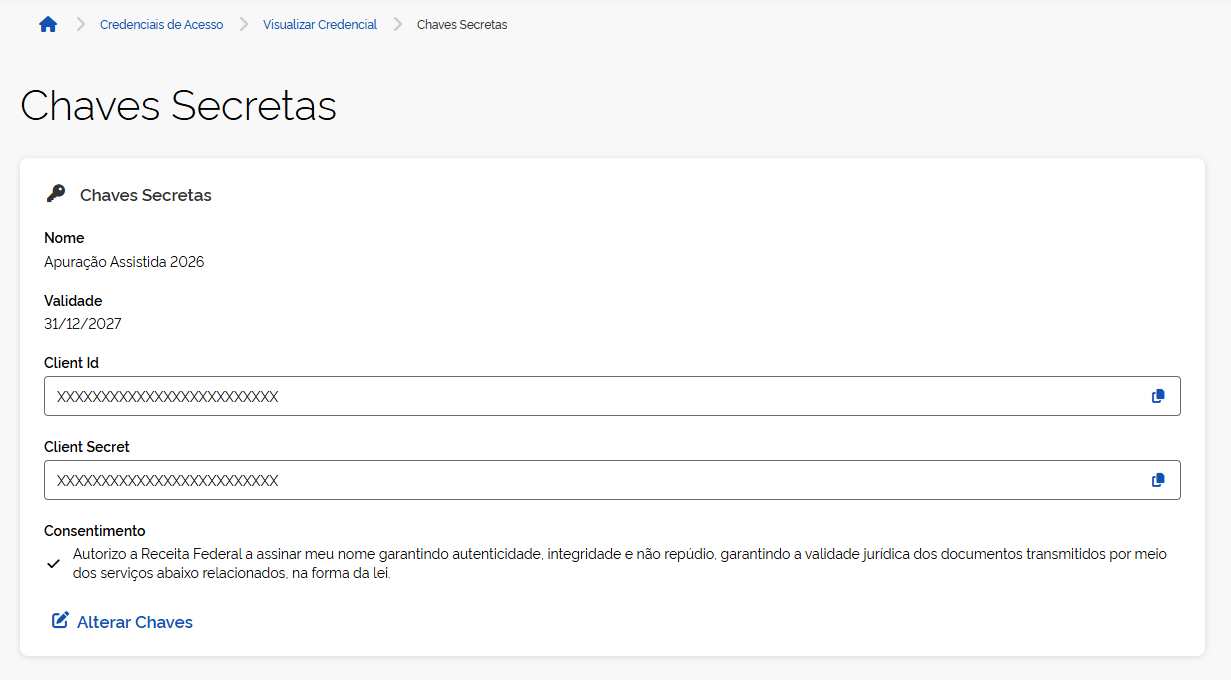Click the Chaves Secretas page title
The height and width of the screenshot is (680, 1231).
178,106
